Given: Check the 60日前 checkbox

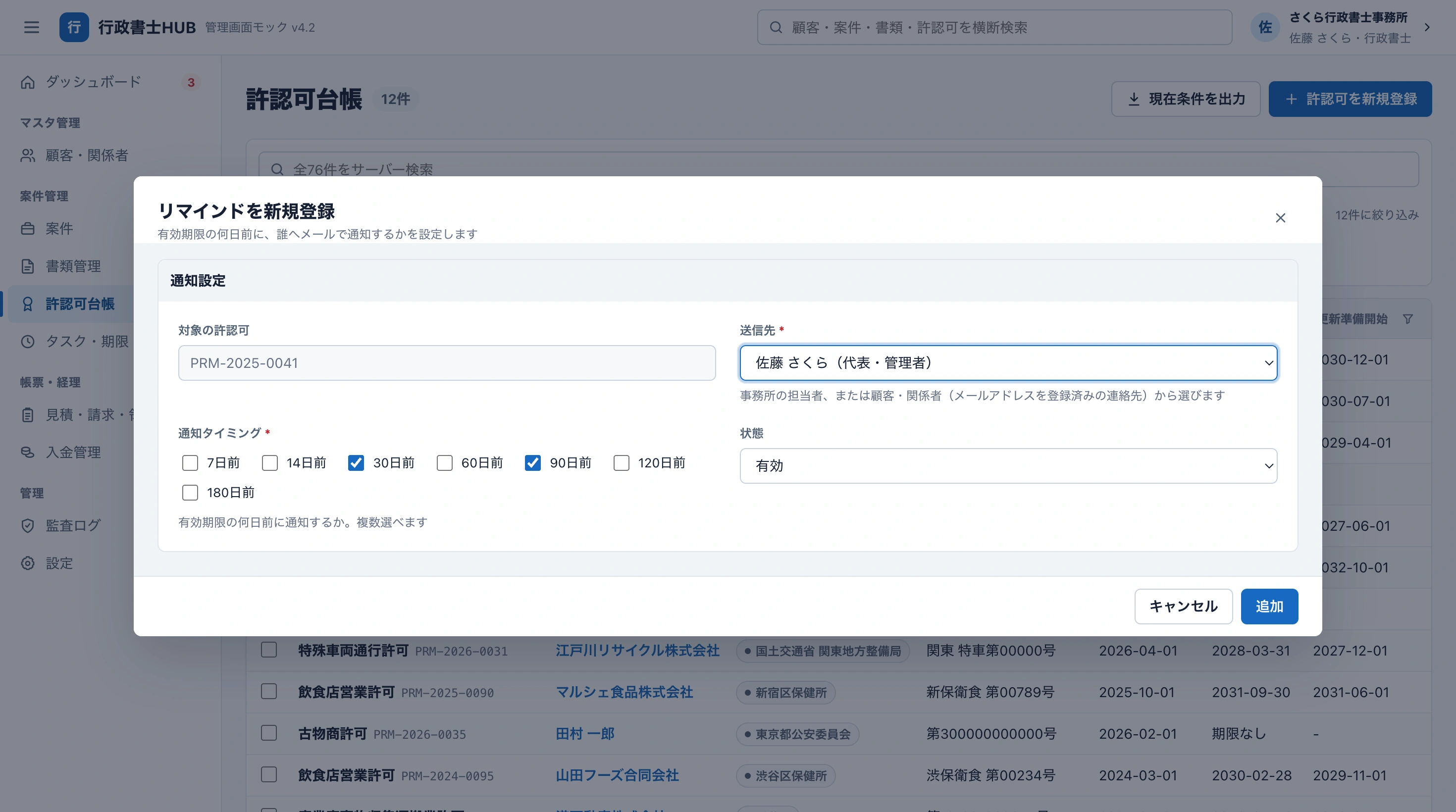Looking at the screenshot, I should point(445,463).
